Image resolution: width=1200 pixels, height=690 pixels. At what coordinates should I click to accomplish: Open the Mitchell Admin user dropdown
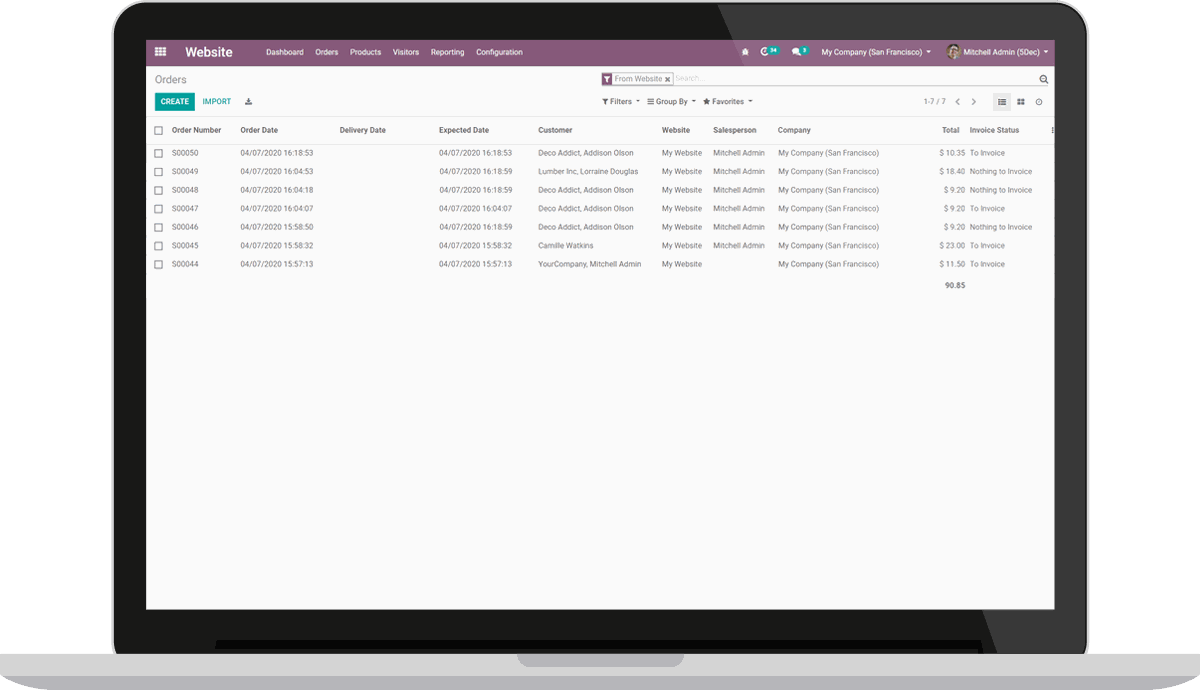[x=998, y=51]
